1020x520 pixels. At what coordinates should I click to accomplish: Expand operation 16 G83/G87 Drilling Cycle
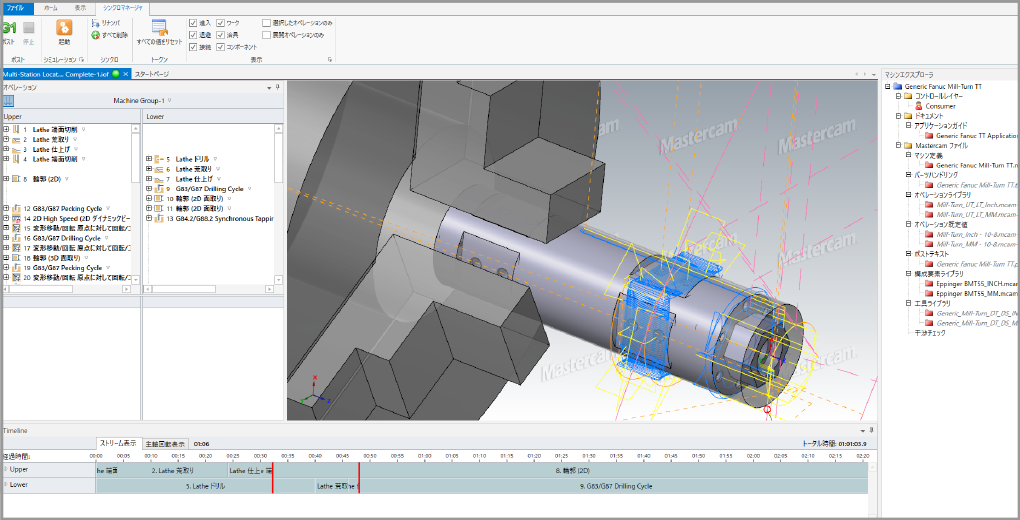click(x=6, y=238)
